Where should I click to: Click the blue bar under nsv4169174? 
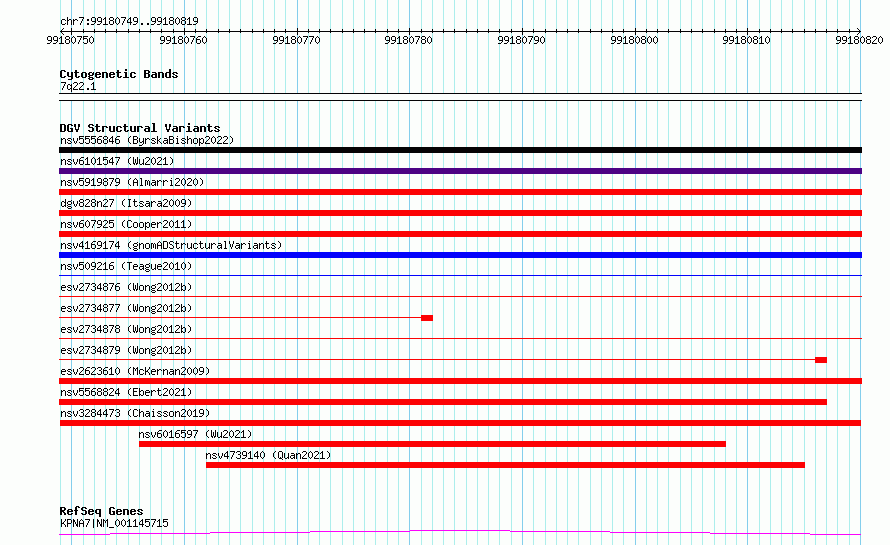[460, 255]
